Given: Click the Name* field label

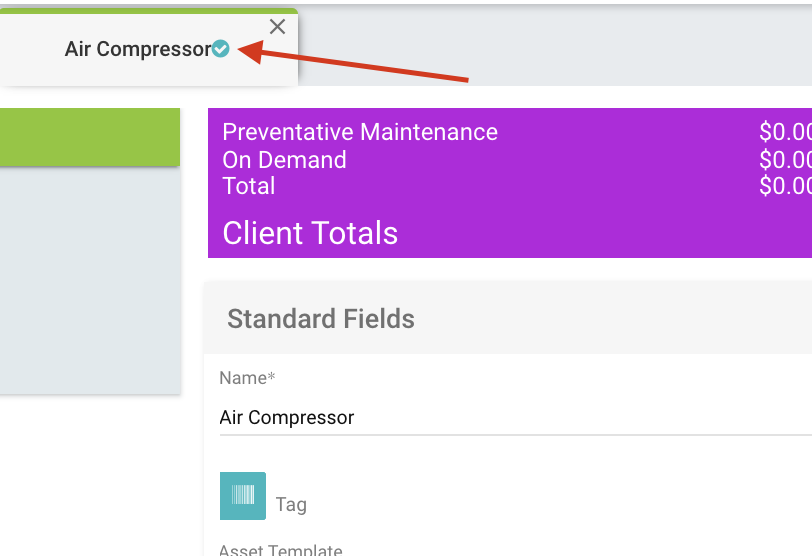Looking at the screenshot, I should [x=246, y=378].
